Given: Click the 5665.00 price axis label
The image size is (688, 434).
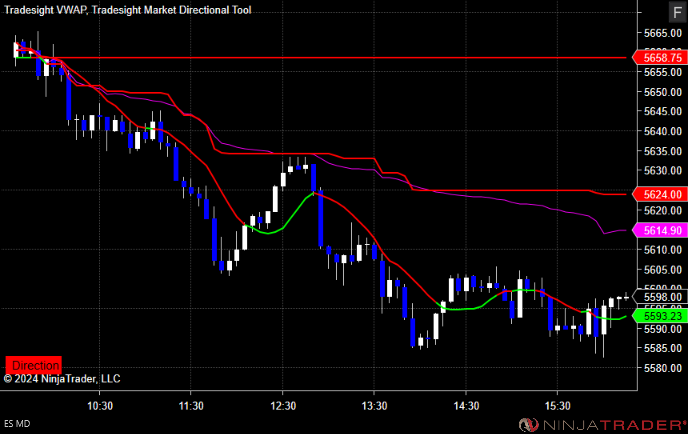Looking at the screenshot, I should [x=663, y=33].
